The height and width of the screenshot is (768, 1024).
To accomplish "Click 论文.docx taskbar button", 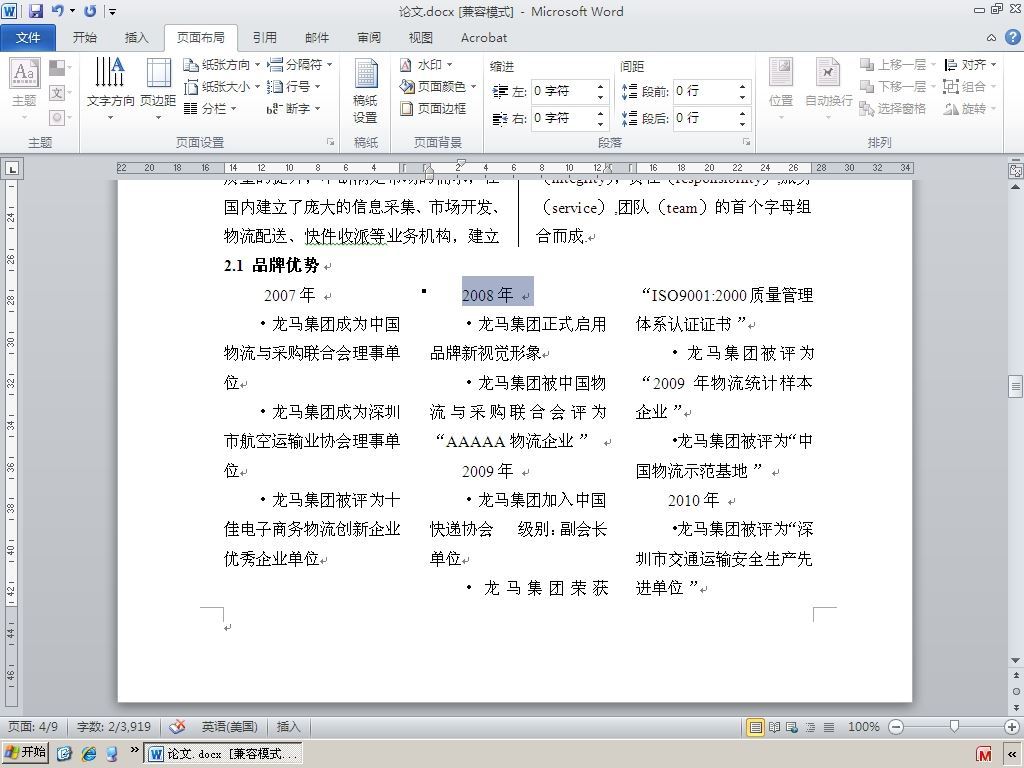I will (x=224, y=754).
